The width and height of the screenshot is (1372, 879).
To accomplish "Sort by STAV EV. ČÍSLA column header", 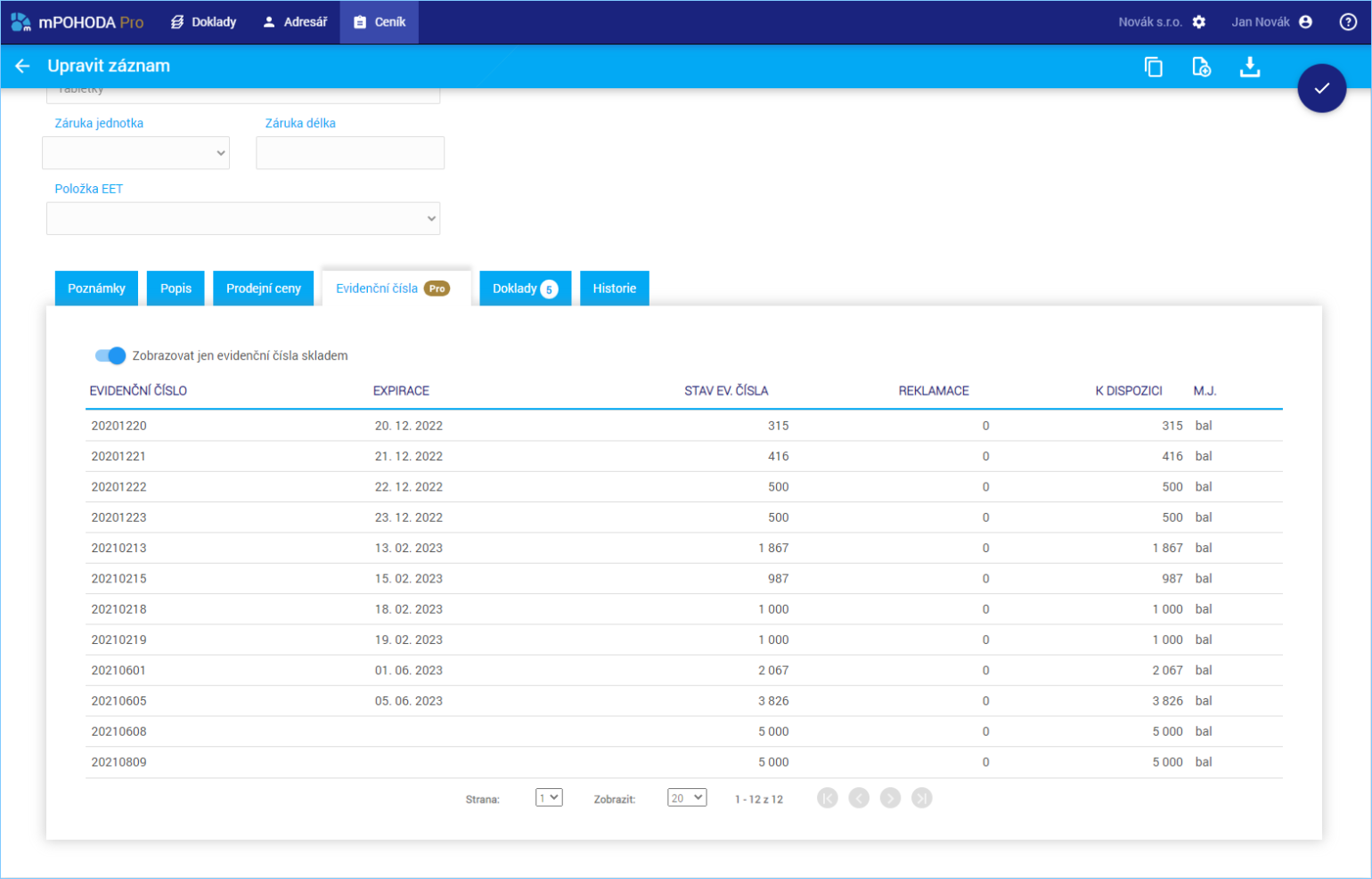I will pyautogui.click(x=726, y=391).
